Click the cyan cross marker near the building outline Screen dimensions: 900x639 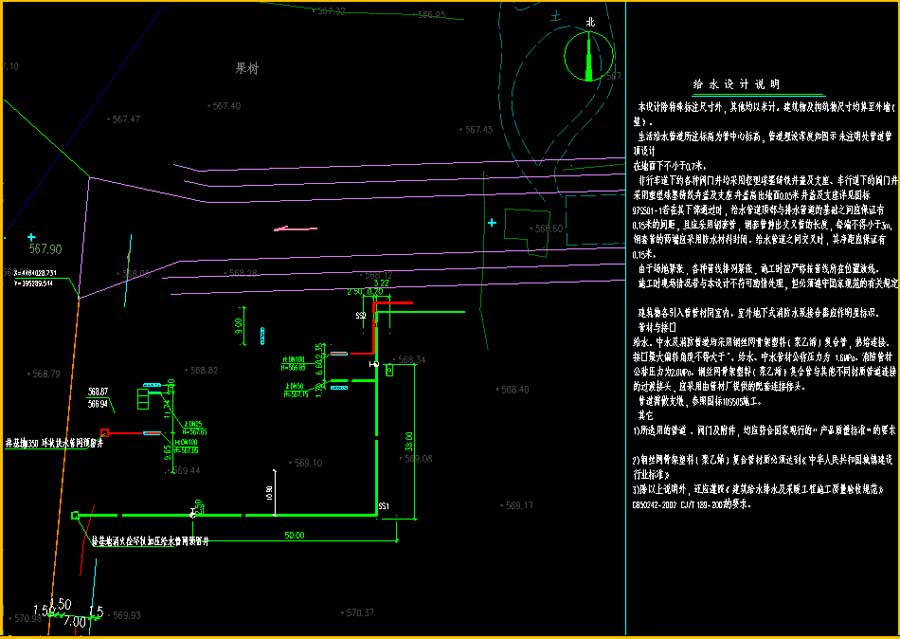click(x=491, y=222)
